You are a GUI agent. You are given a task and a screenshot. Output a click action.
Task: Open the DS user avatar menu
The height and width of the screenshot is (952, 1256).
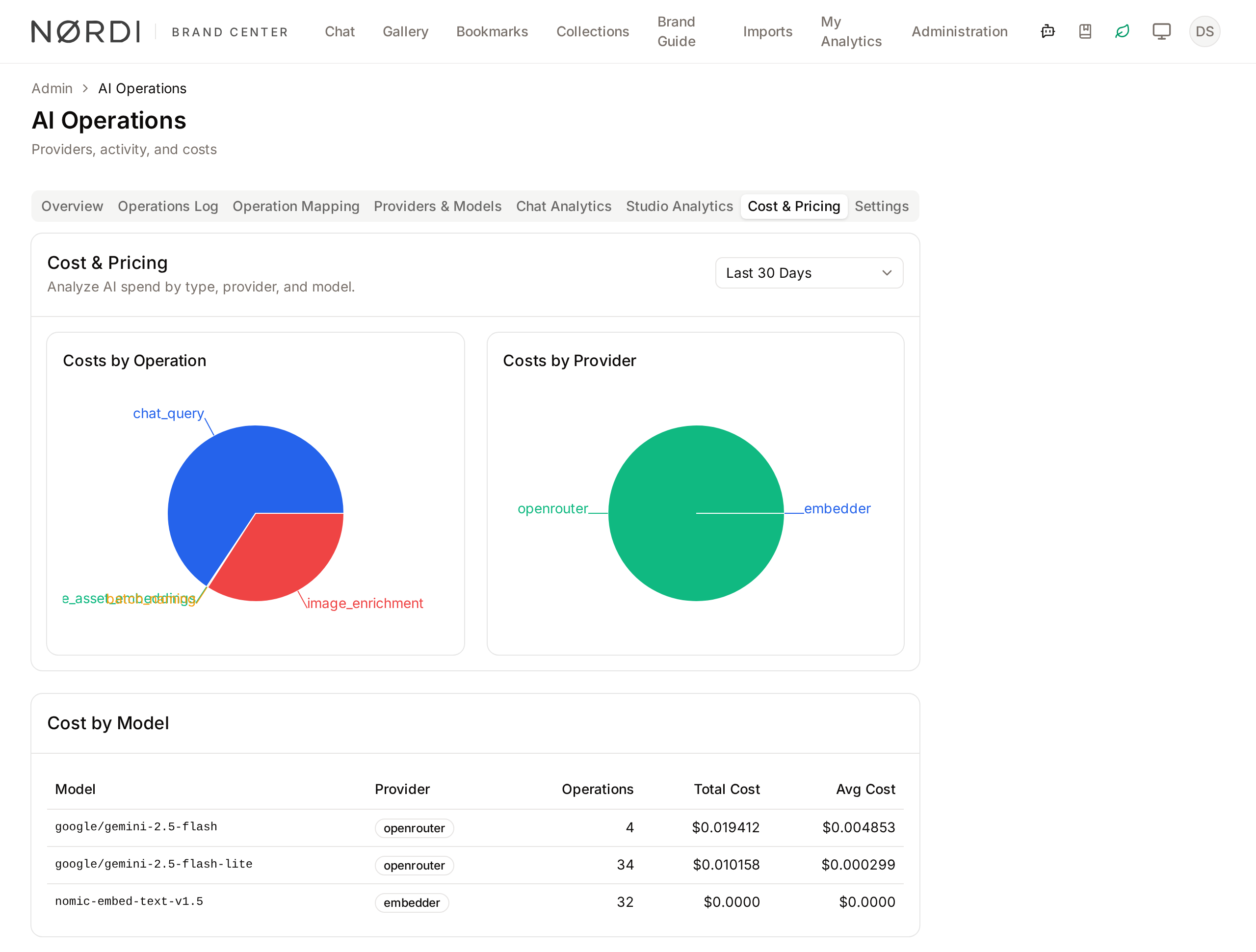1204,31
